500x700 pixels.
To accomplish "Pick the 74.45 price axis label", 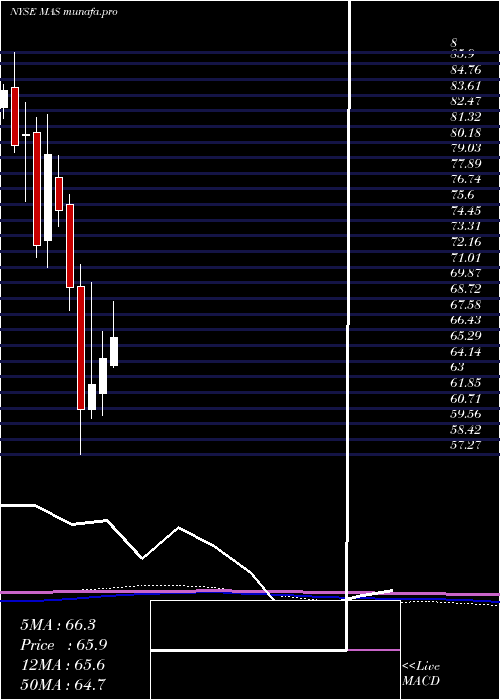I will click(466, 211).
